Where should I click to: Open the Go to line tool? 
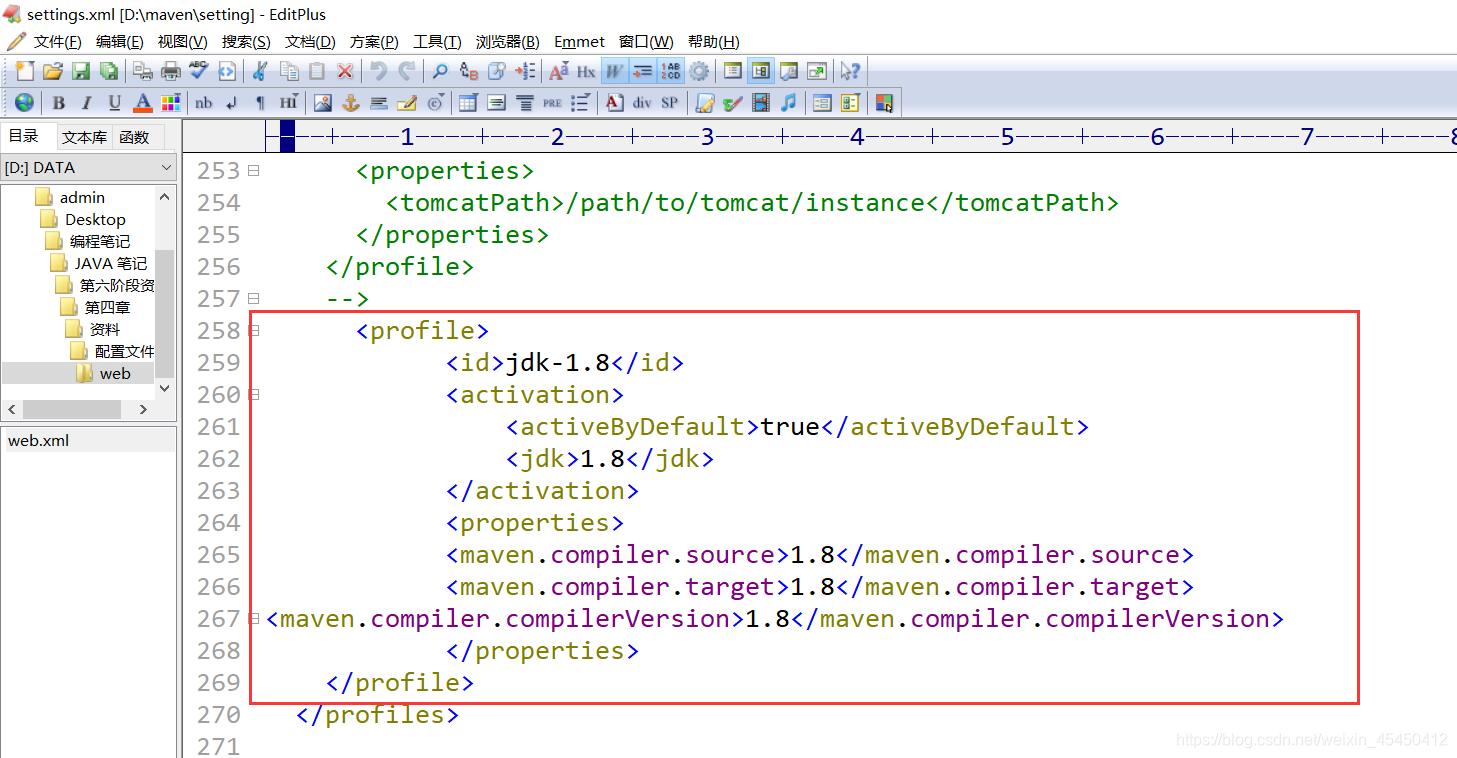[525, 71]
